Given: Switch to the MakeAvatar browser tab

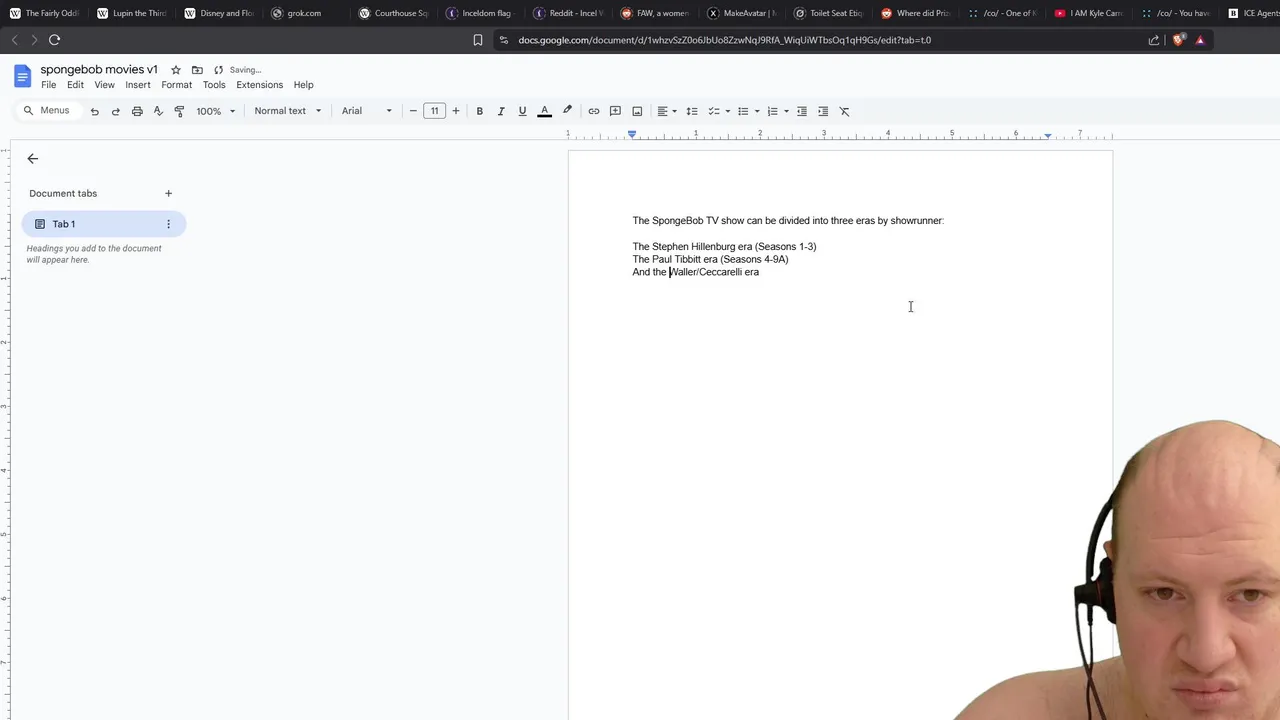Looking at the screenshot, I should pyautogui.click(x=741, y=13).
